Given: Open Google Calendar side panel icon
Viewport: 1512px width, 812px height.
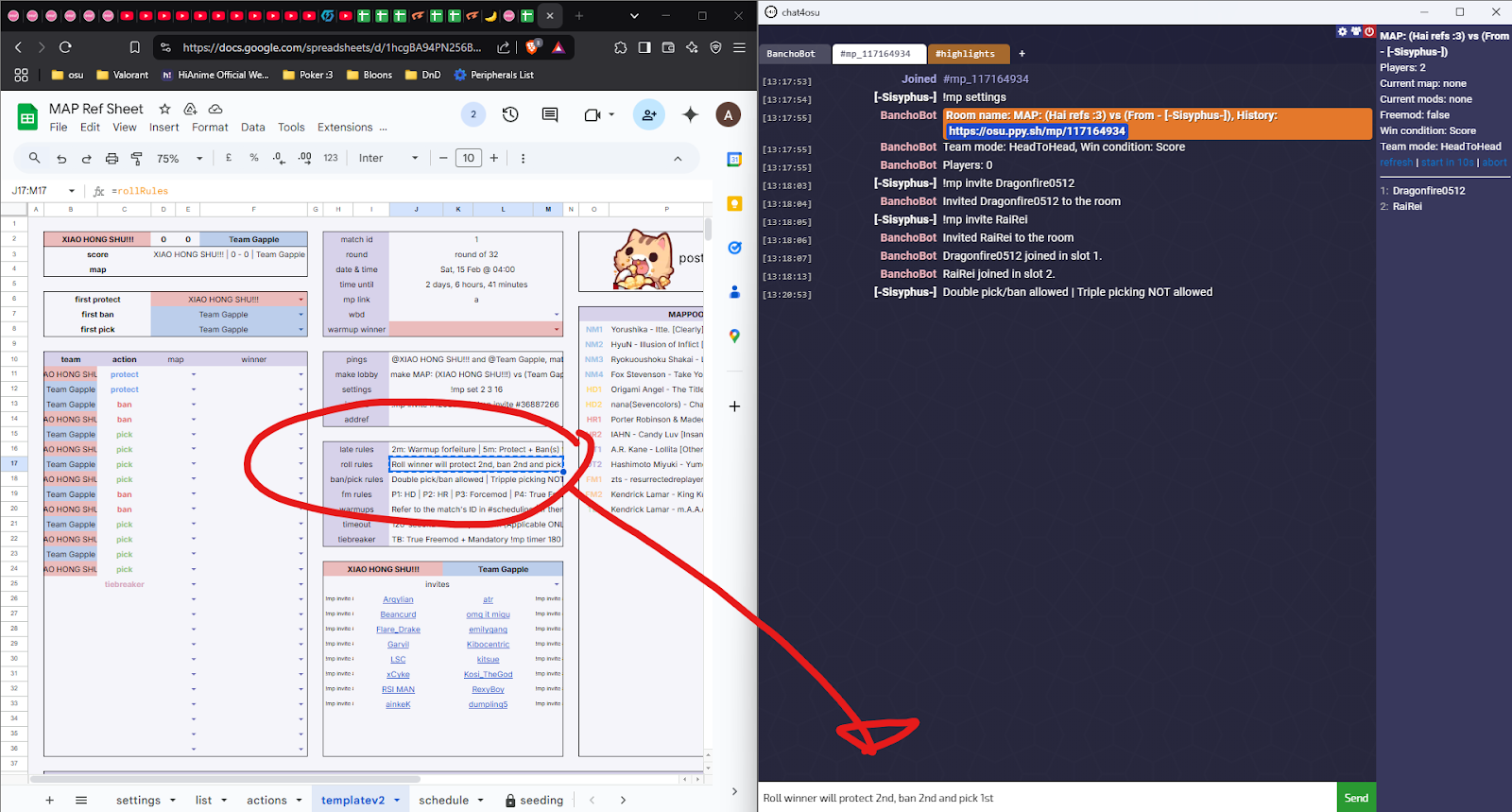Looking at the screenshot, I should [x=734, y=160].
